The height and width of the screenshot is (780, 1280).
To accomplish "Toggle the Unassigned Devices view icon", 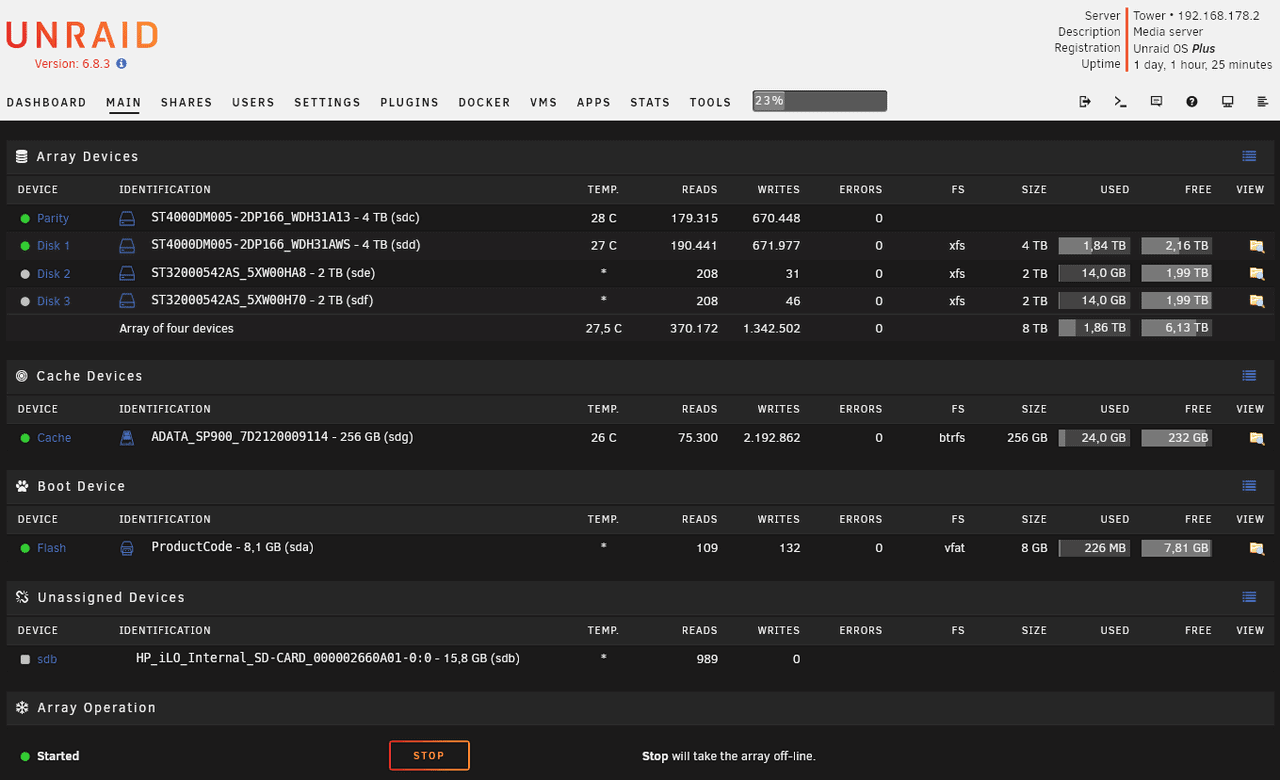I will pos(1249,597).
